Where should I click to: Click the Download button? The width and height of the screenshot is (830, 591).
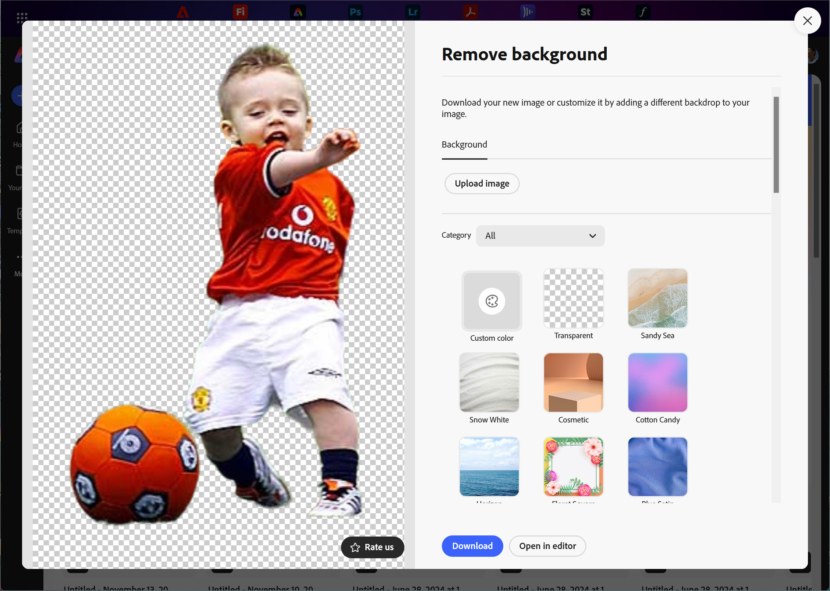pyautogui.click(x=472, y=545)
